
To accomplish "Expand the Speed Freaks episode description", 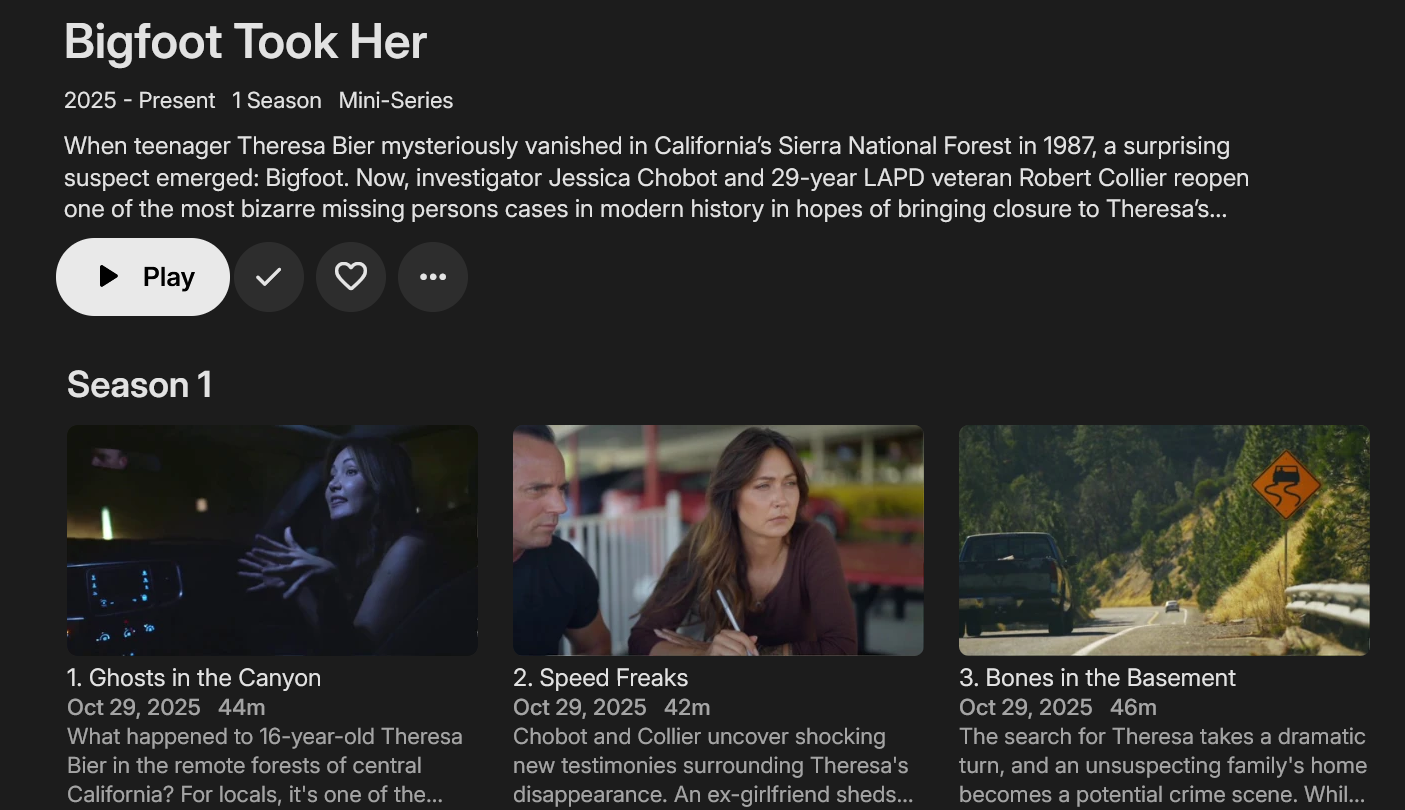I will [x=710, y=766].
